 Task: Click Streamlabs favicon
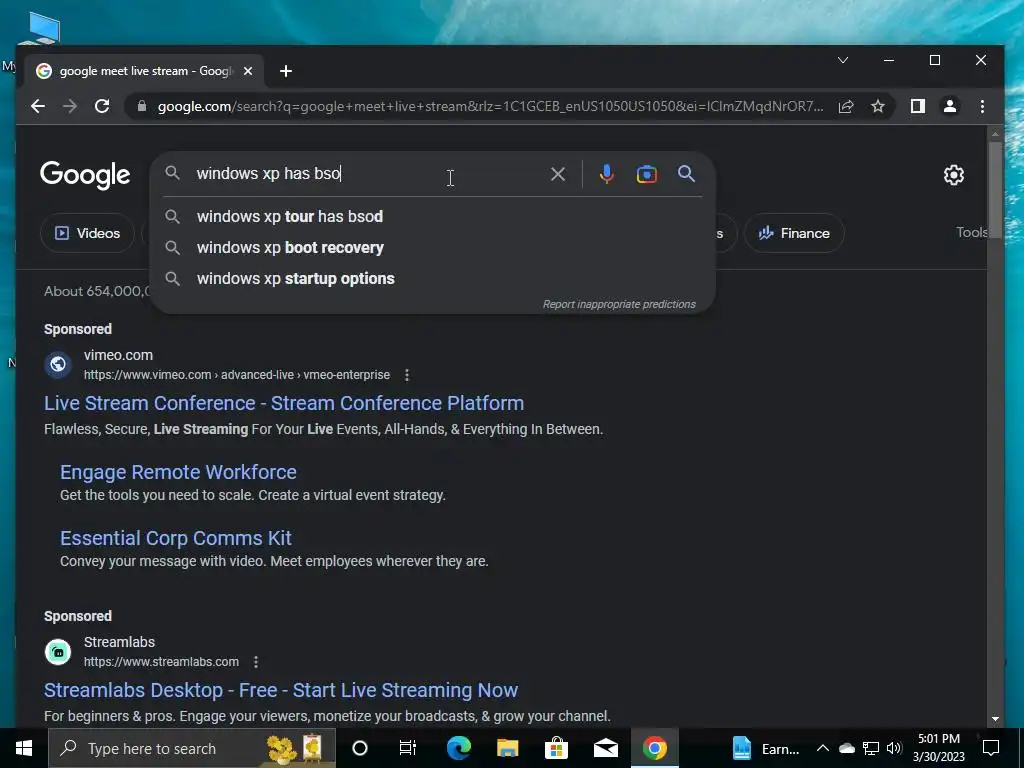click(58, 652)
